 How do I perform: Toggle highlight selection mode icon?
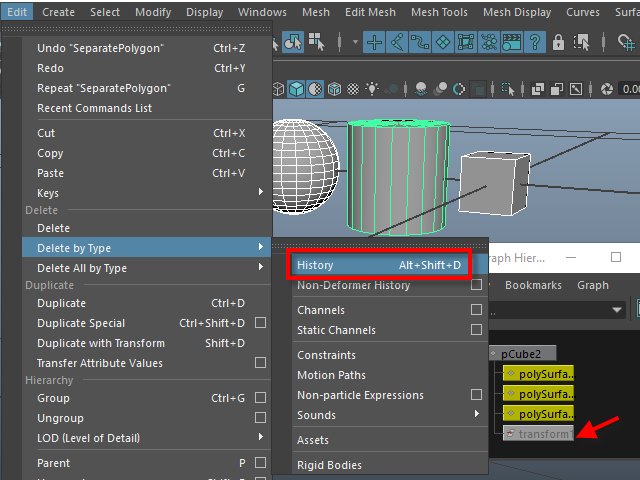[x=581, y=42]
